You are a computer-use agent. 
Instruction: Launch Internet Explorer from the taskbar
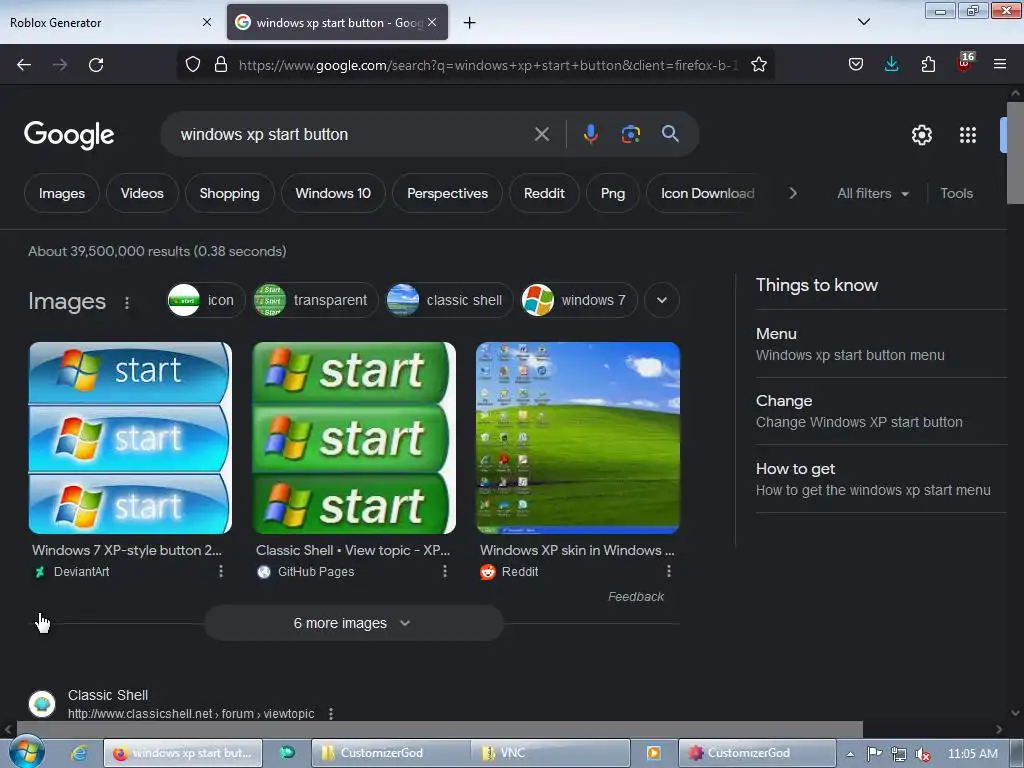pos(79,753)
